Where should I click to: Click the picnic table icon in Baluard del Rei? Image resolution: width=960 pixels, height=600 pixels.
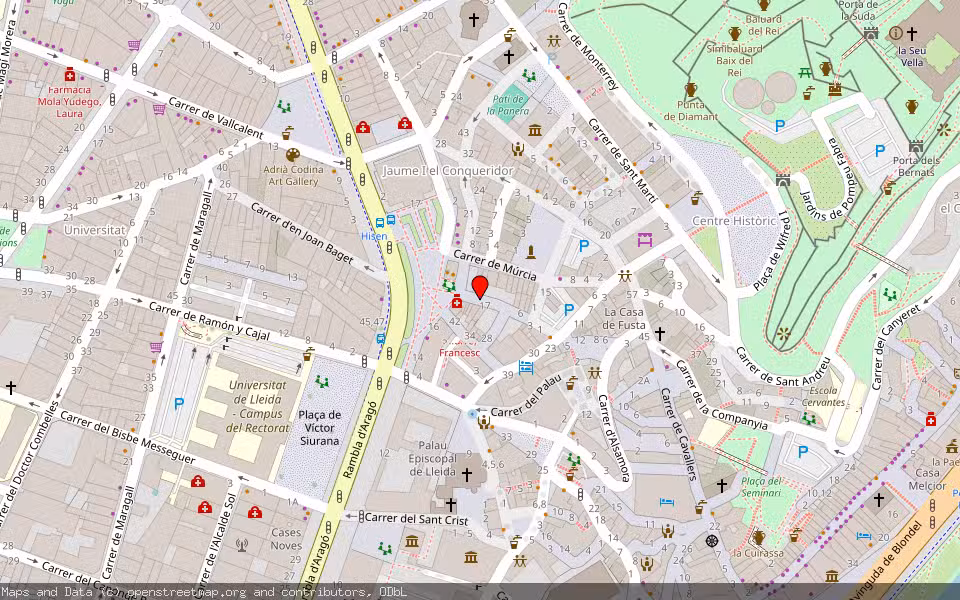[805, 72]
